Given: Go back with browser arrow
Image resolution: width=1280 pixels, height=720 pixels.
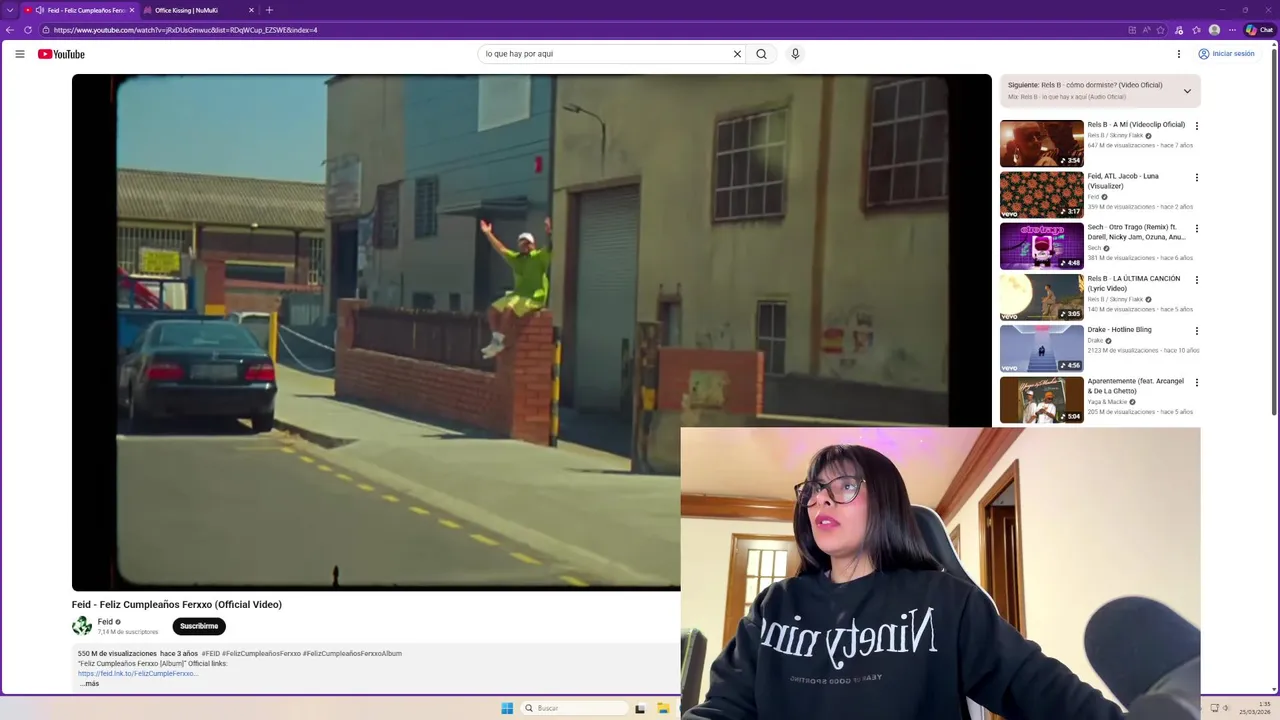Looking at the screenshot, I should (10, 30).
